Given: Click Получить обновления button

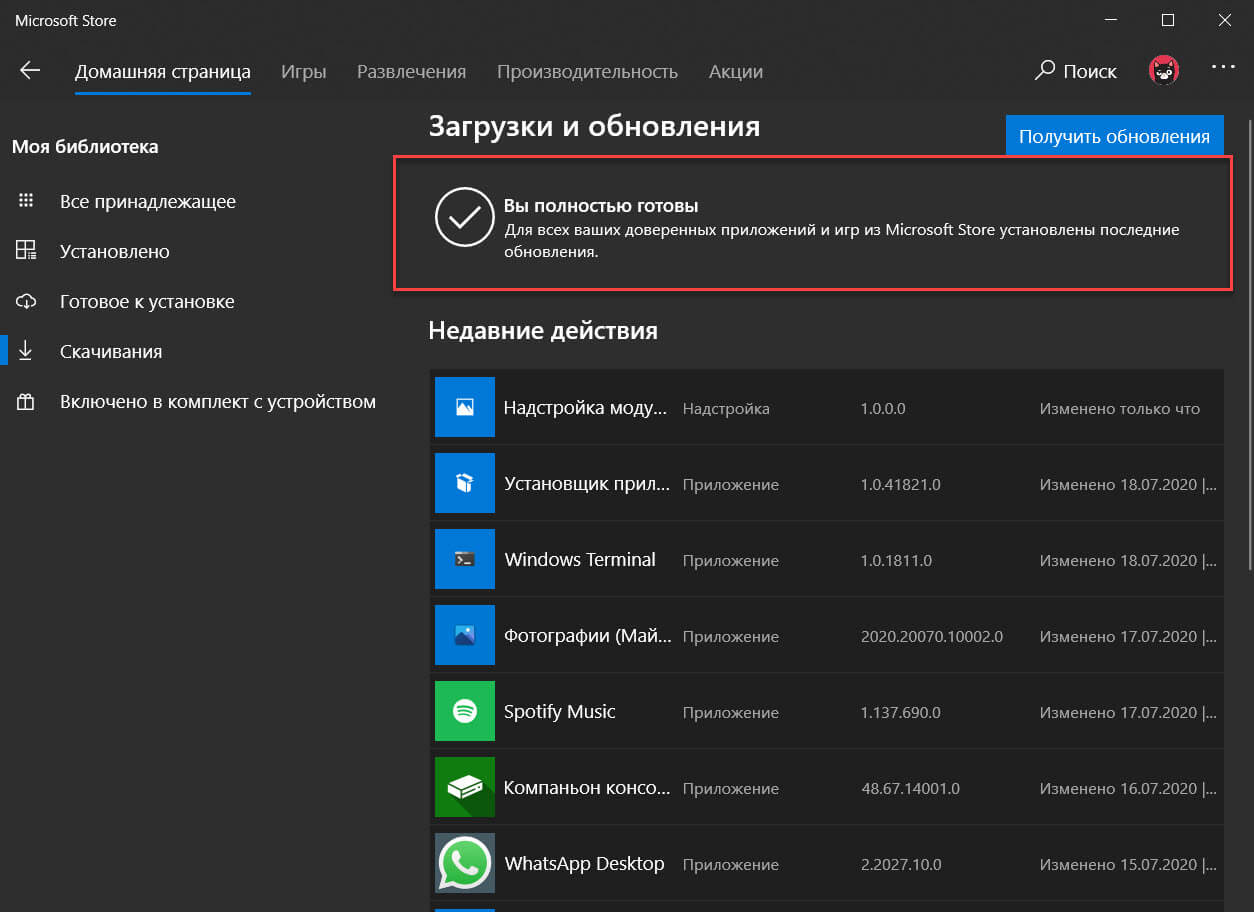Looking at the screenshot, I should click(1115, 136).
